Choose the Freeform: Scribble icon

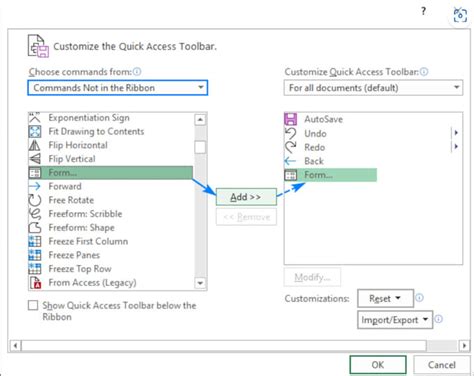(35, 214)
